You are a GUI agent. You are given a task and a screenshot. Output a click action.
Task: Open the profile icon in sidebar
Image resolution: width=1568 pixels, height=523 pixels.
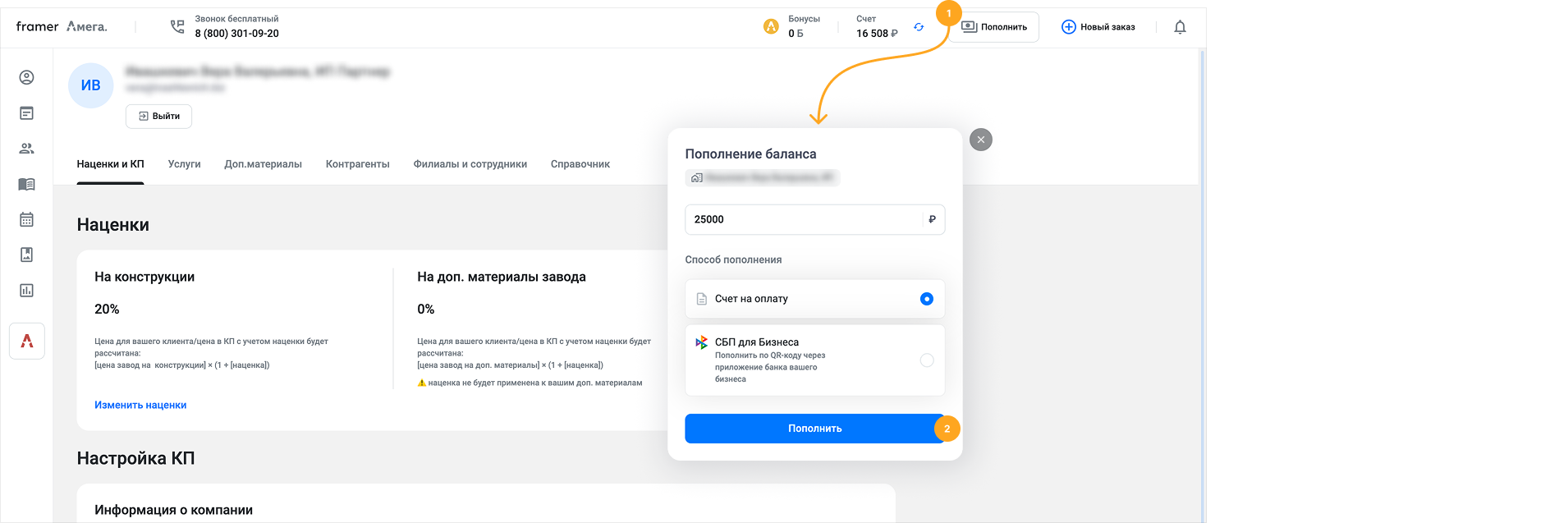(x=26, y=77)
